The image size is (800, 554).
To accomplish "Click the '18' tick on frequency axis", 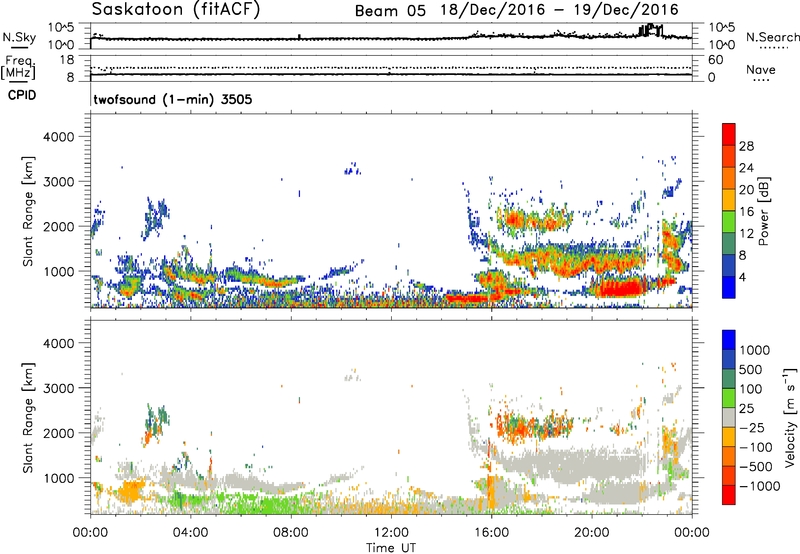I will (67, 60).
